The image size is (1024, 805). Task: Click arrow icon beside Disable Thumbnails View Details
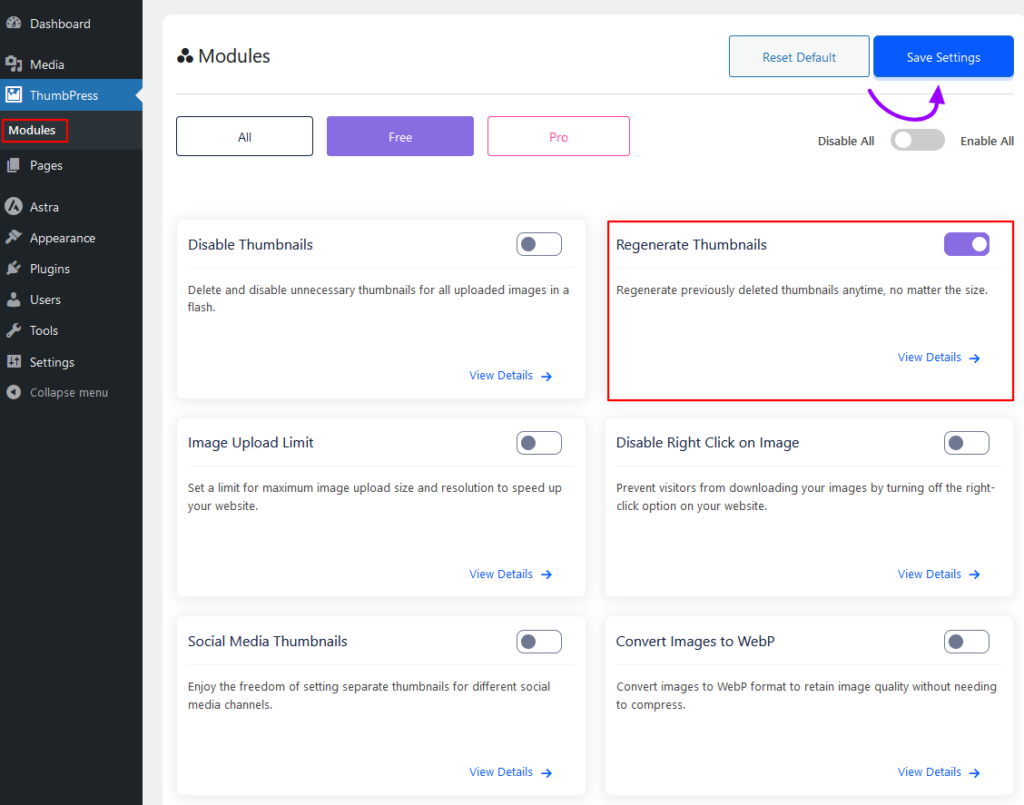point(547,376)
